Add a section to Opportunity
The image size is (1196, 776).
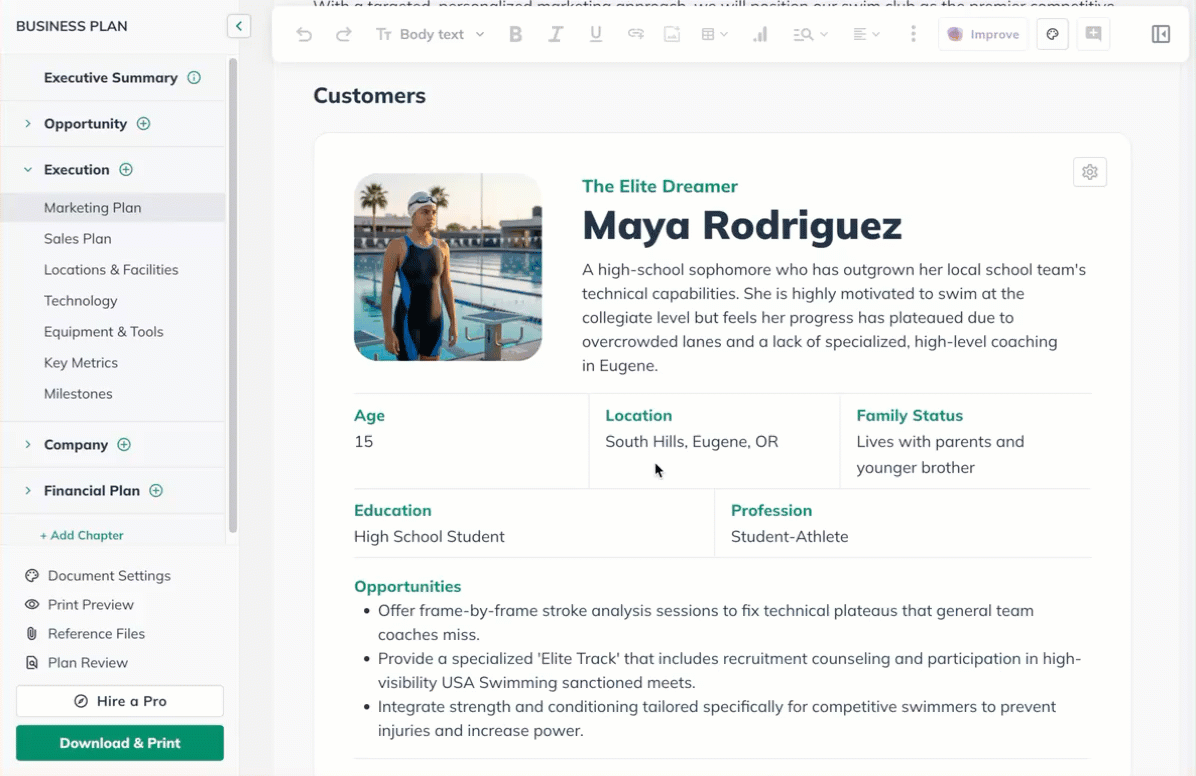pos(143,124)
